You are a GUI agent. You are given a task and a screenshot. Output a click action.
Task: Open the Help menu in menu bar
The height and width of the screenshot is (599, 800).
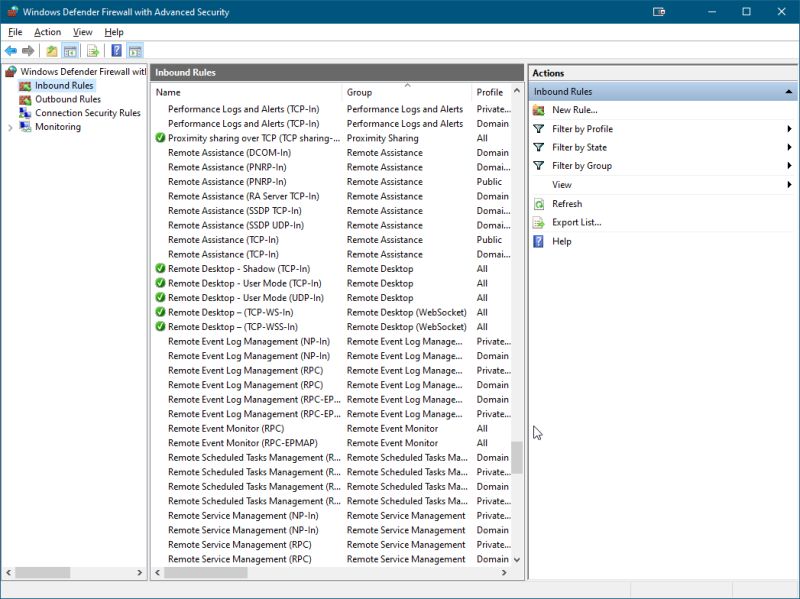click(x=114, y=32)
